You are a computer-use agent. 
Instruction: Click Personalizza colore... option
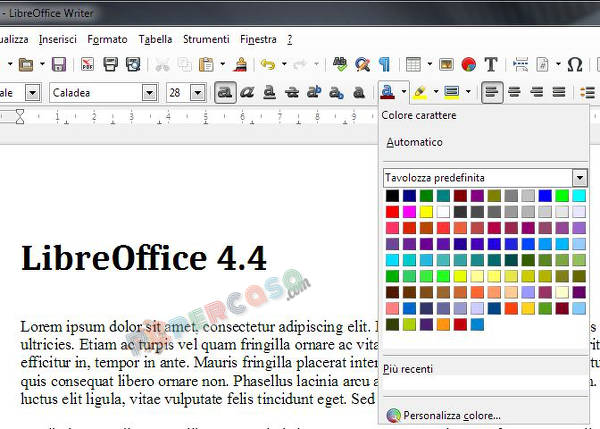click(452, 416)
